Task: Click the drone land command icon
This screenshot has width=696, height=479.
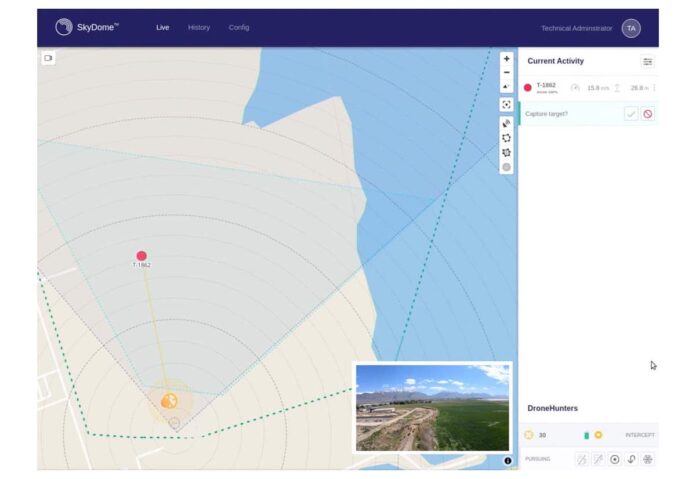Action: click(648, 459)
